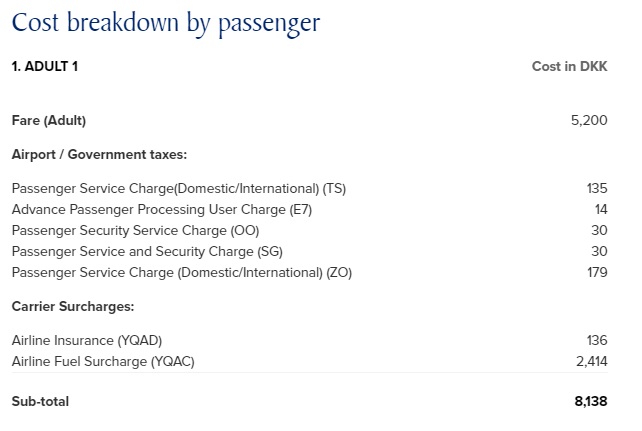Click the "Carrier Surcharges:" section heading

(x=72, y=306)
